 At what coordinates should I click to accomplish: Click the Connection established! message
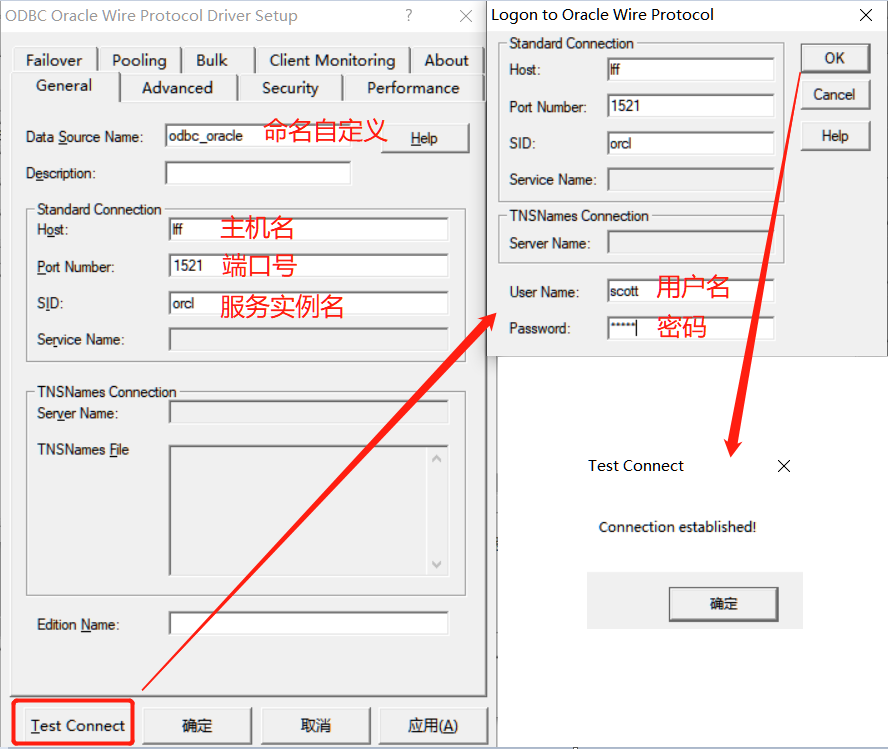pos(677,527)
